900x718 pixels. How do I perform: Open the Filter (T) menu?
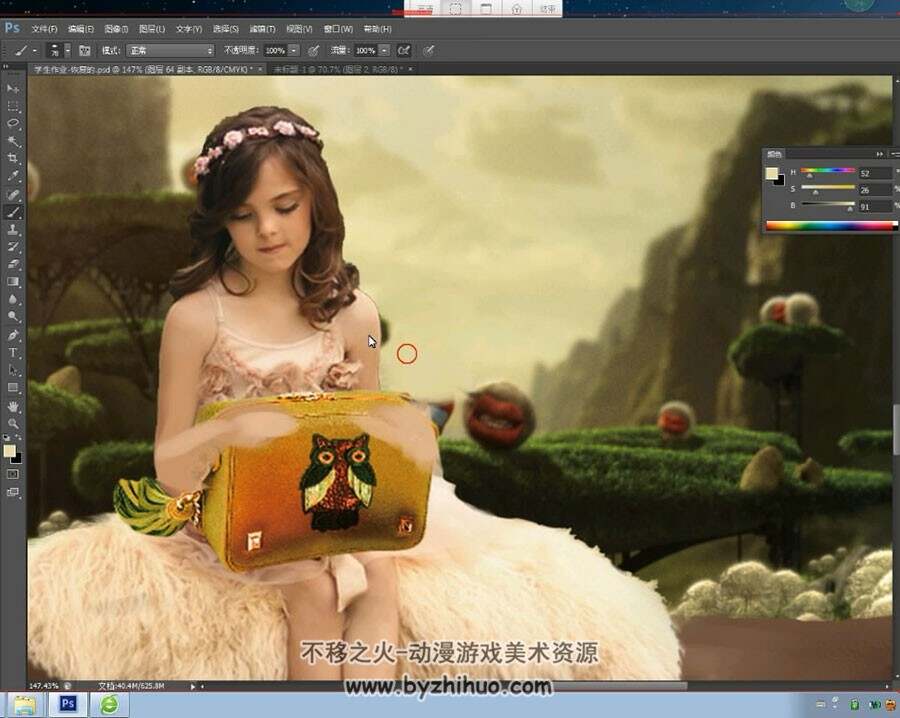coord(262,29)
